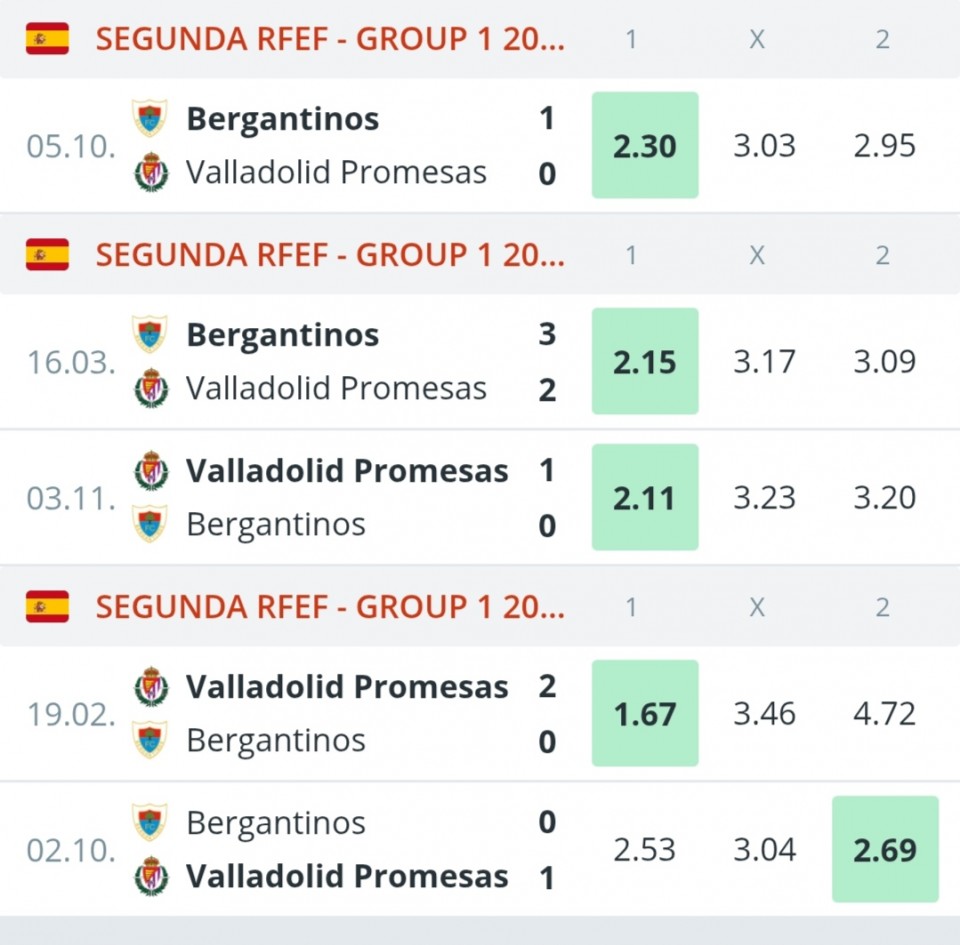This screenshot has height=945, width=960.
Task: Click the Bergantinos crest in the 05.10. match
Action: [x=150, y=118]
